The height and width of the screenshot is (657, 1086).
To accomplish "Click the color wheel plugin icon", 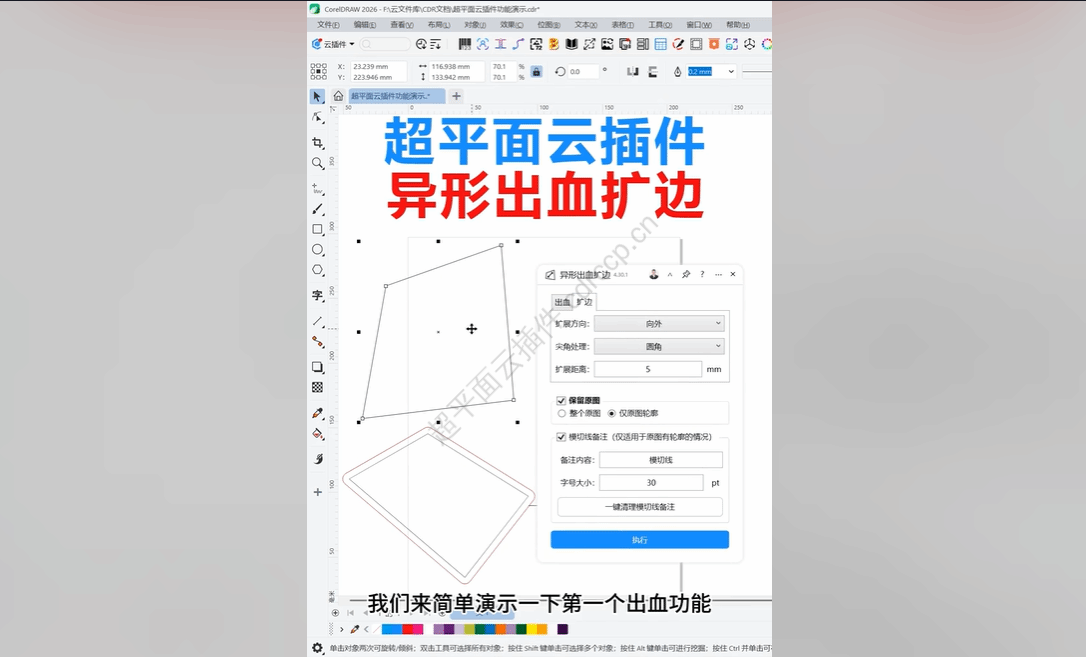I will click(767, 44).
